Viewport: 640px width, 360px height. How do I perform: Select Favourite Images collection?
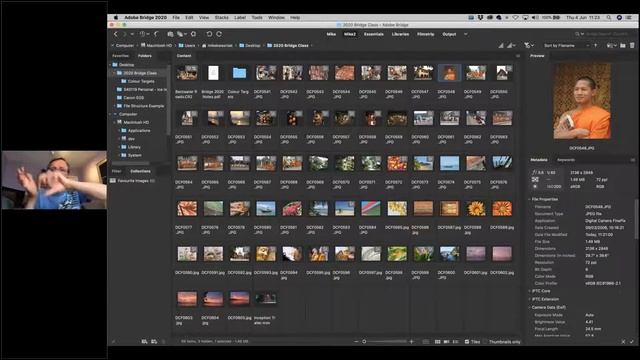tap(133, 180)
